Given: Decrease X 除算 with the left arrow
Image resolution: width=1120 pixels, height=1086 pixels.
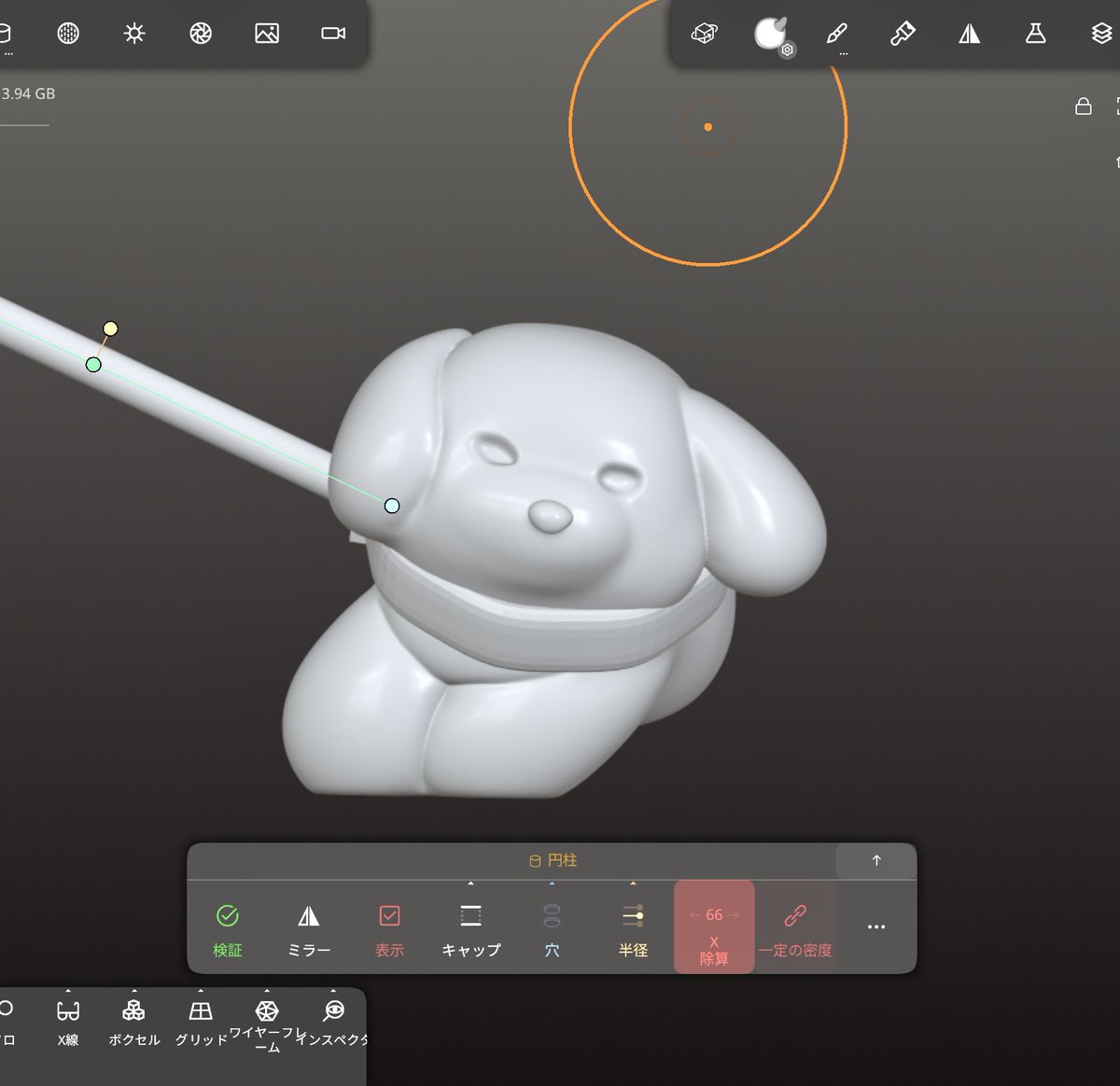Looking at the screenshot, I should pos(694,915).
